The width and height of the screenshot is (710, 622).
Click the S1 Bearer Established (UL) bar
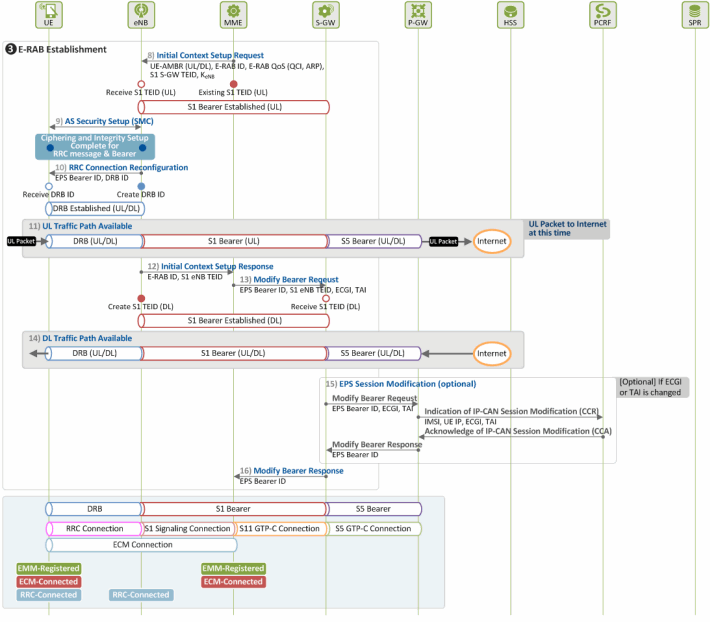click(x=234, y=107)
